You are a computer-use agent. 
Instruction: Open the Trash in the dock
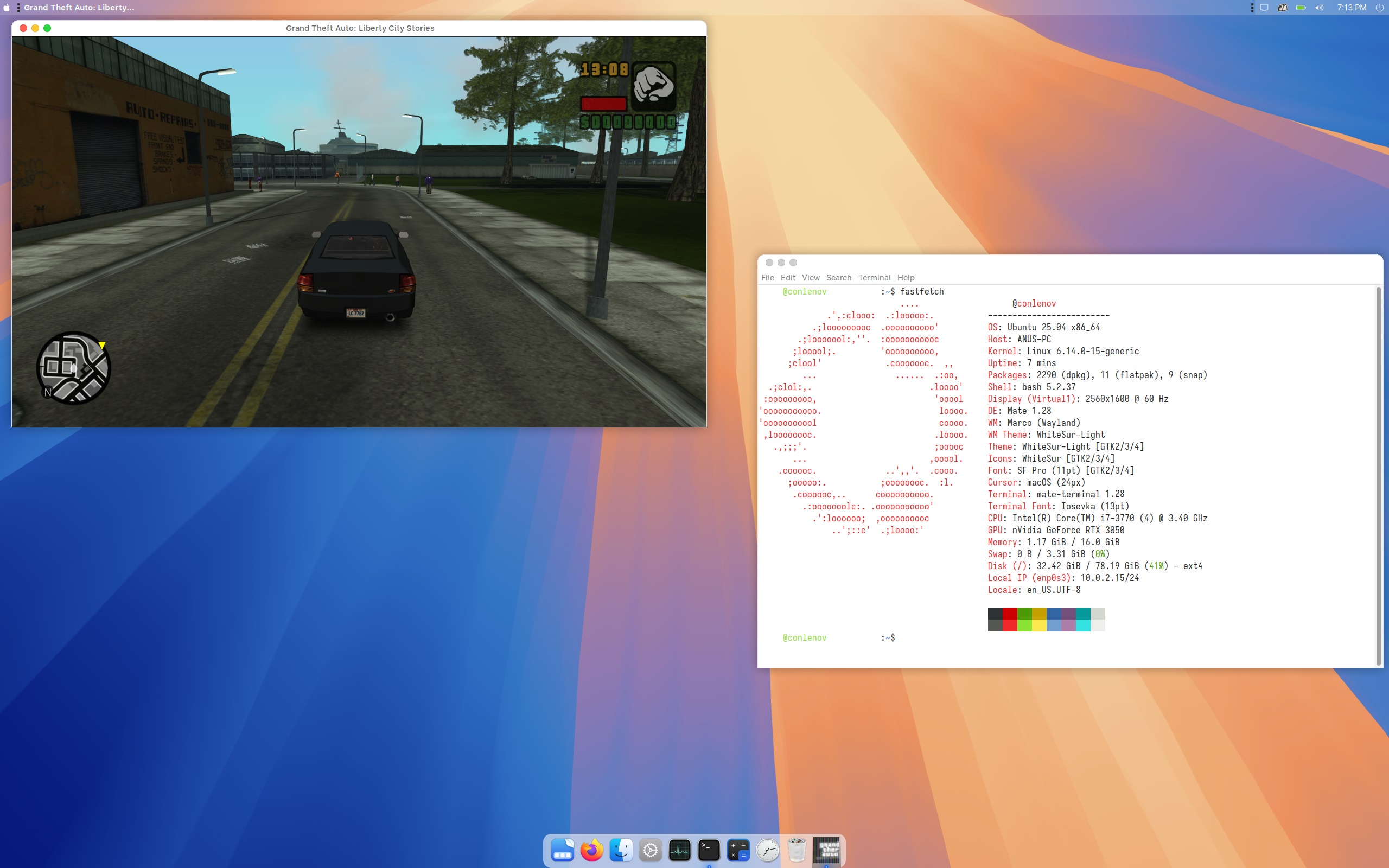797,850
